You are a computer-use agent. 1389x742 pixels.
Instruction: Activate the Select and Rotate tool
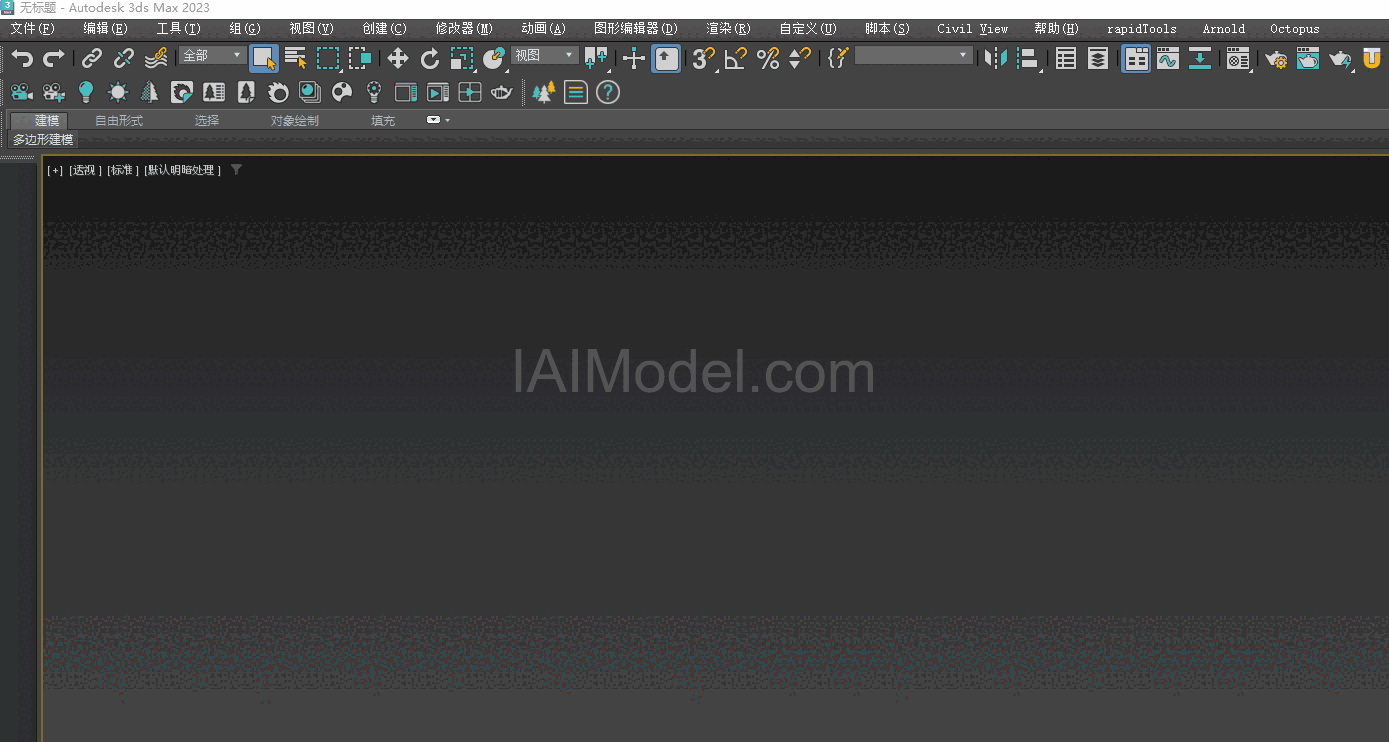click(430, 58)
